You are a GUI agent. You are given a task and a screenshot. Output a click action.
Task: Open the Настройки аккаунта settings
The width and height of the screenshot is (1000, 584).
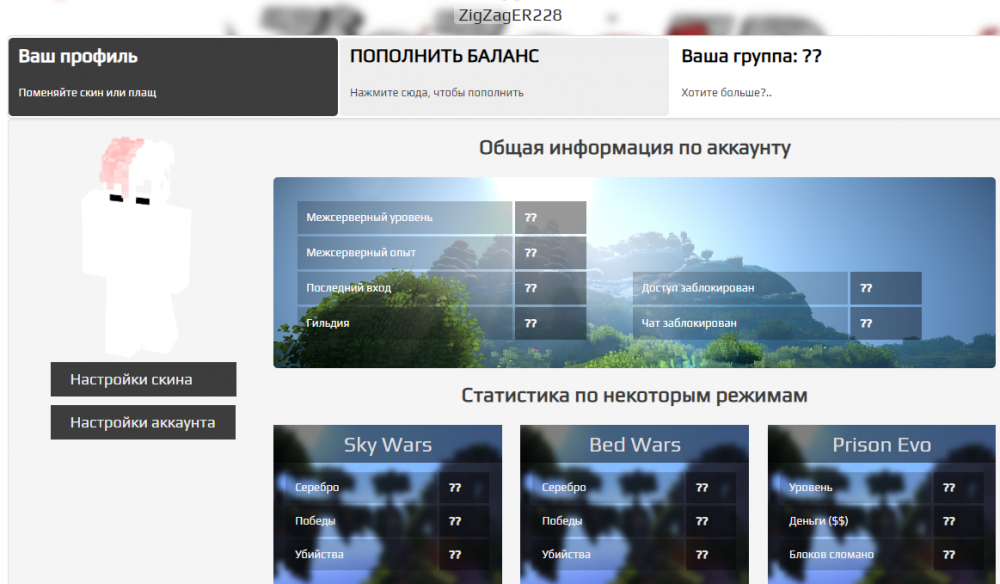pyautogui.click(x=143, y=422)
